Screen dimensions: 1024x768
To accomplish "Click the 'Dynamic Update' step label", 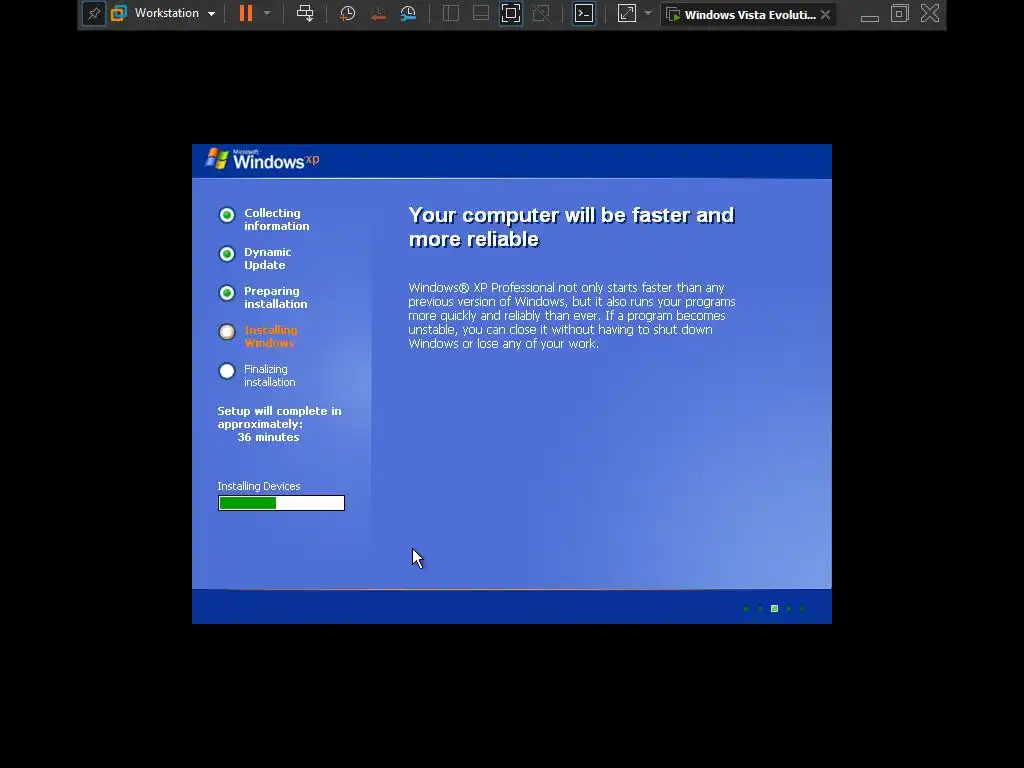I will tap(268, 259).
